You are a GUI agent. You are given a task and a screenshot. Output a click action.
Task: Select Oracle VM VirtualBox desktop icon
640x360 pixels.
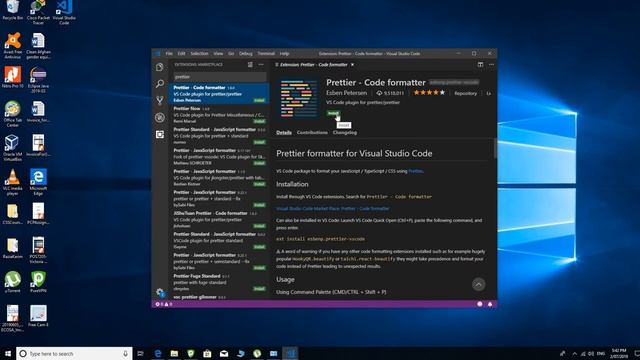click(13, 148)
